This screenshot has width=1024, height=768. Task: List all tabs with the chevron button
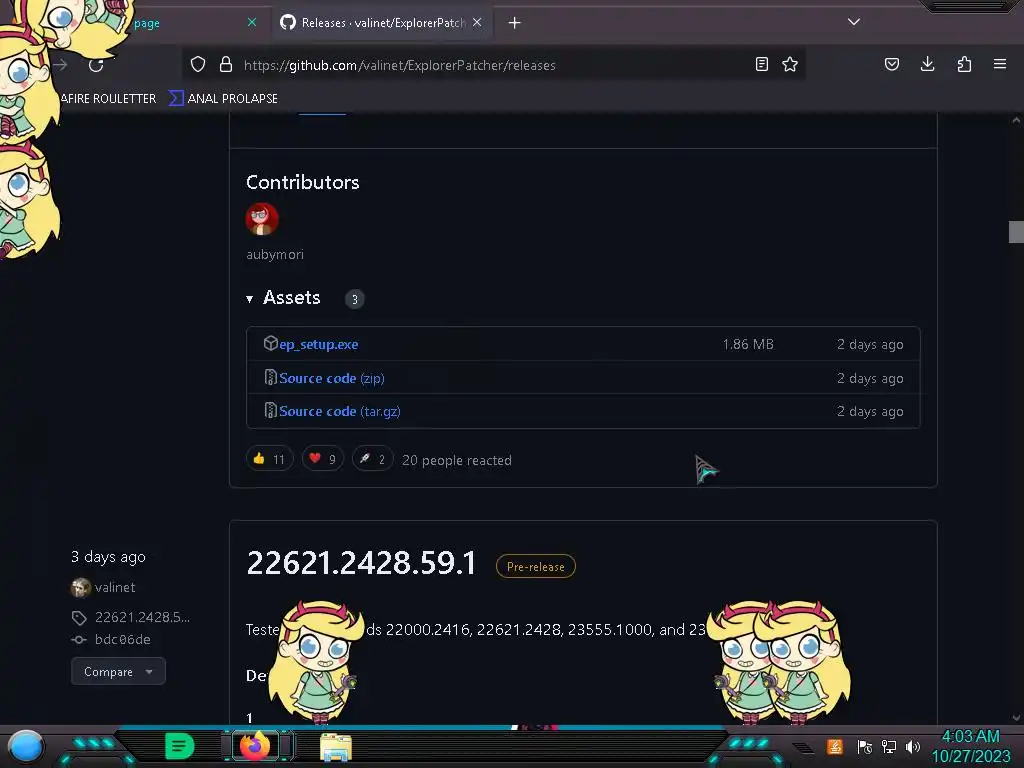[854, 22]
